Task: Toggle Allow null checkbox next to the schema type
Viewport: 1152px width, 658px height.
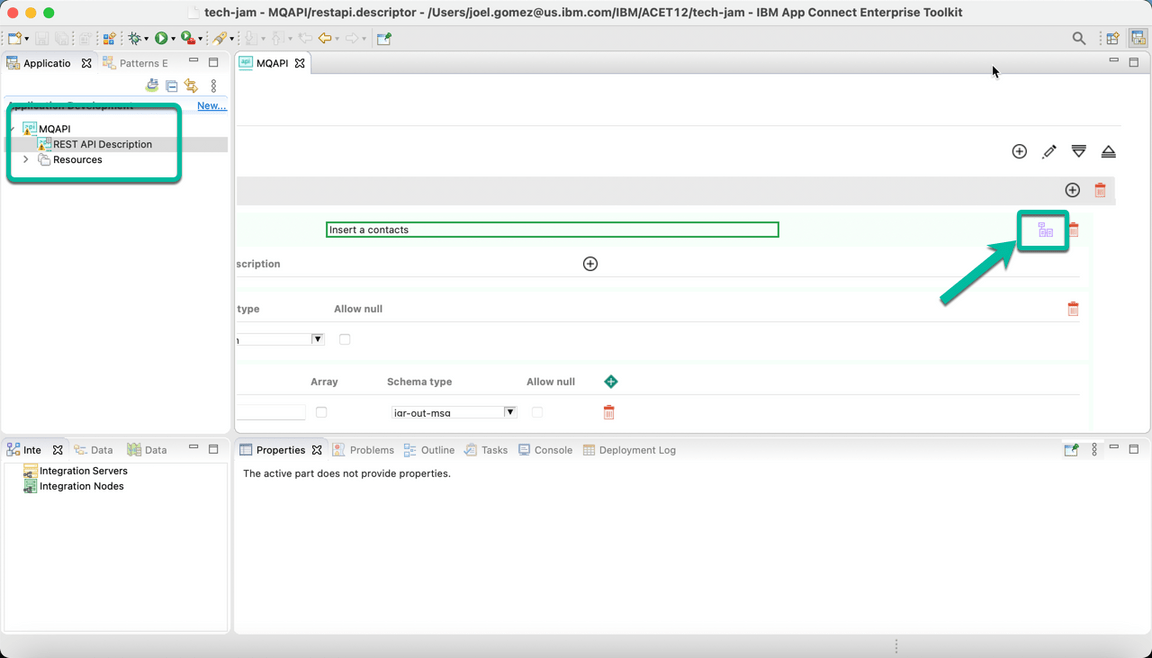Action: tap(537, 411)
